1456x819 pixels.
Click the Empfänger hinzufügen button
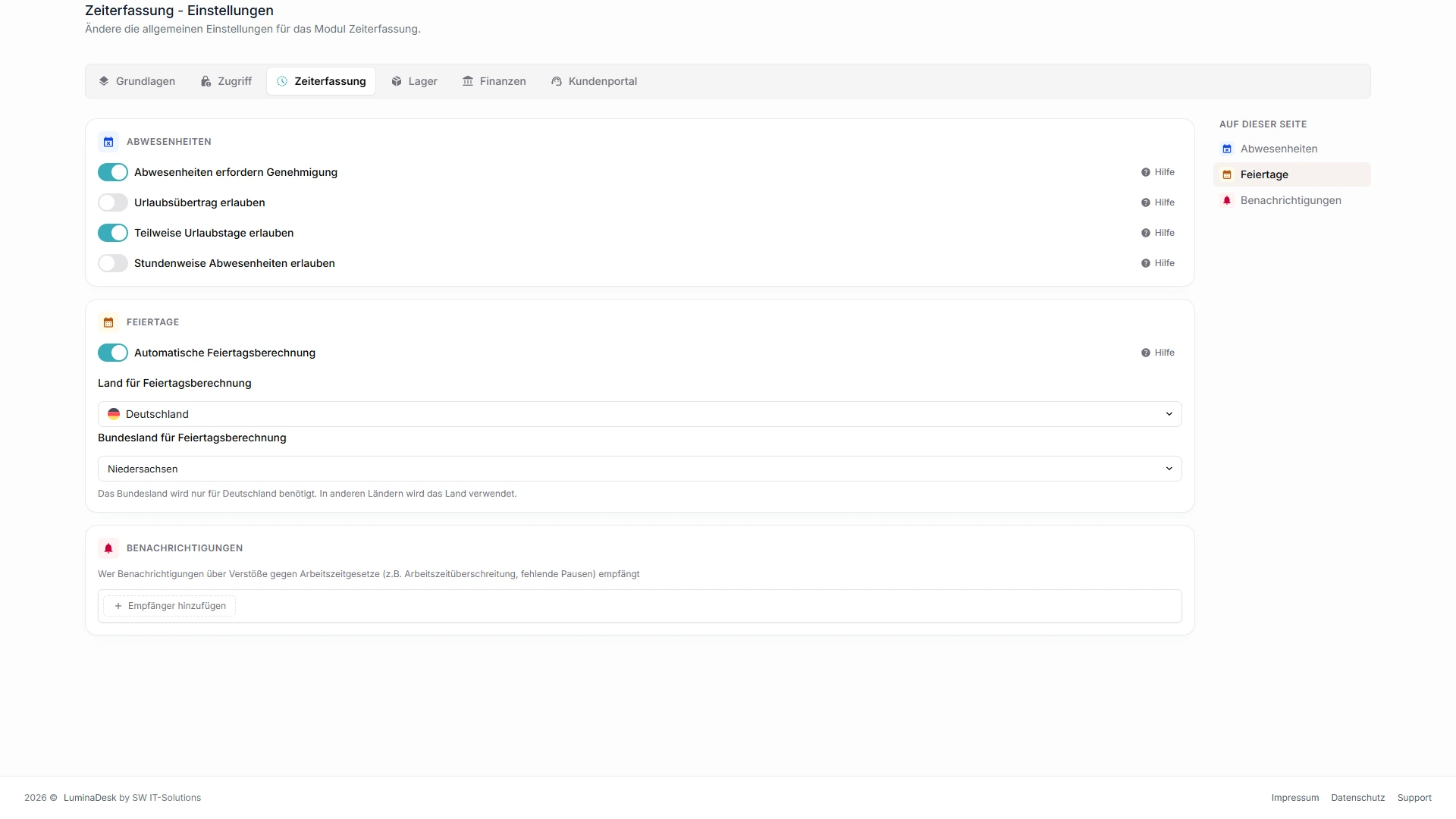(x=170, y=606)
